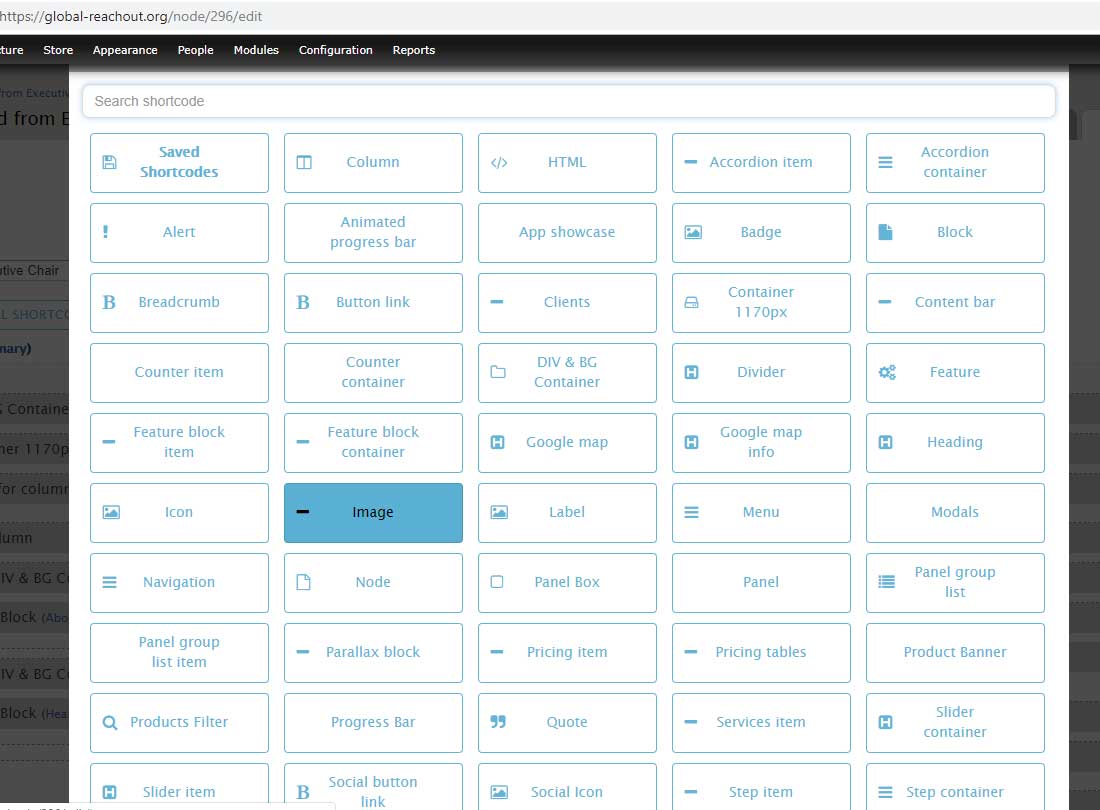Click the Menu hamburger icon
Image resolution: width=1100 pixels, height=810 pixels.
pos(691,513)
